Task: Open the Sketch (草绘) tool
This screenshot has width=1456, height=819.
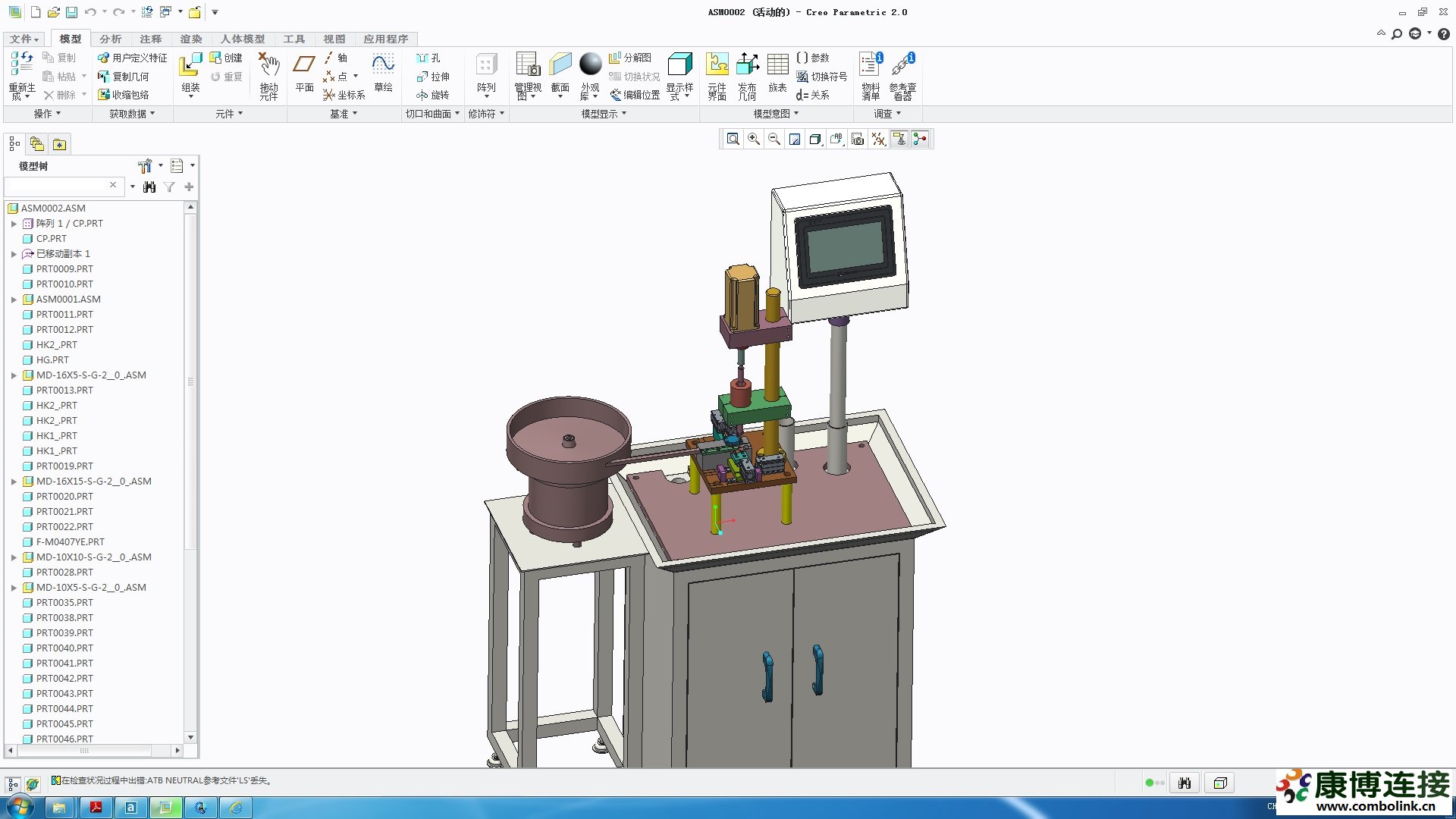Action: click(383, 74)
